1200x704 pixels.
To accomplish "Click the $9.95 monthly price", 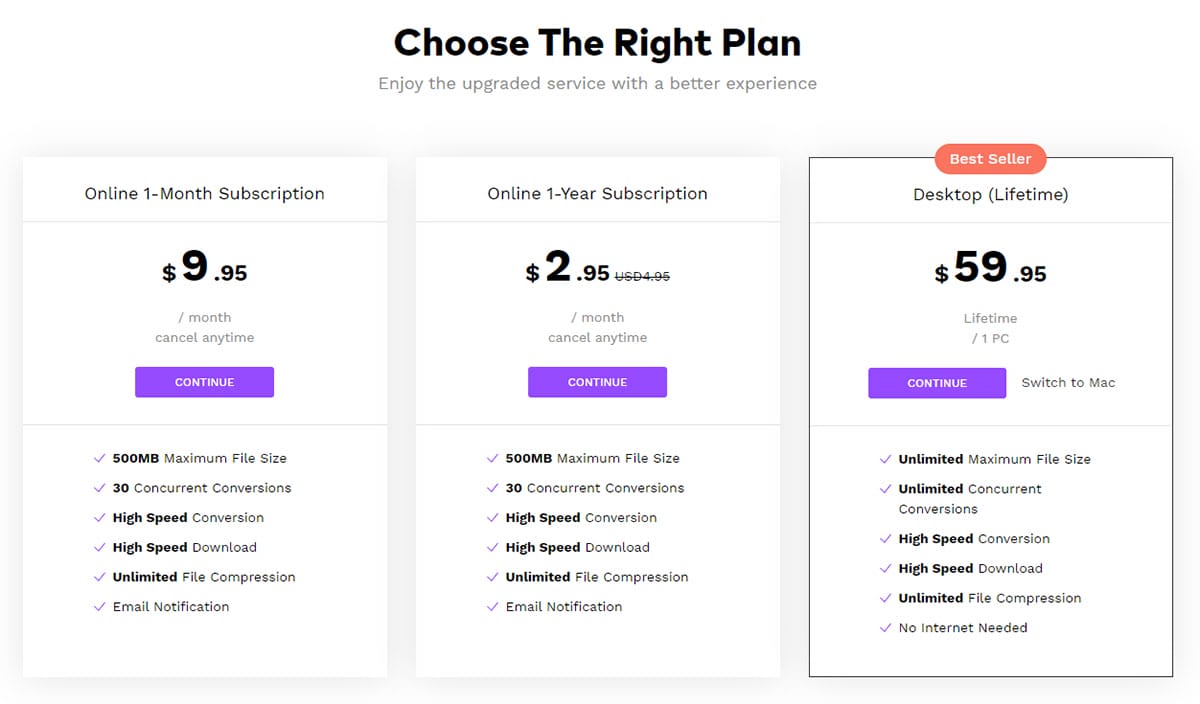I will (204, 268).
